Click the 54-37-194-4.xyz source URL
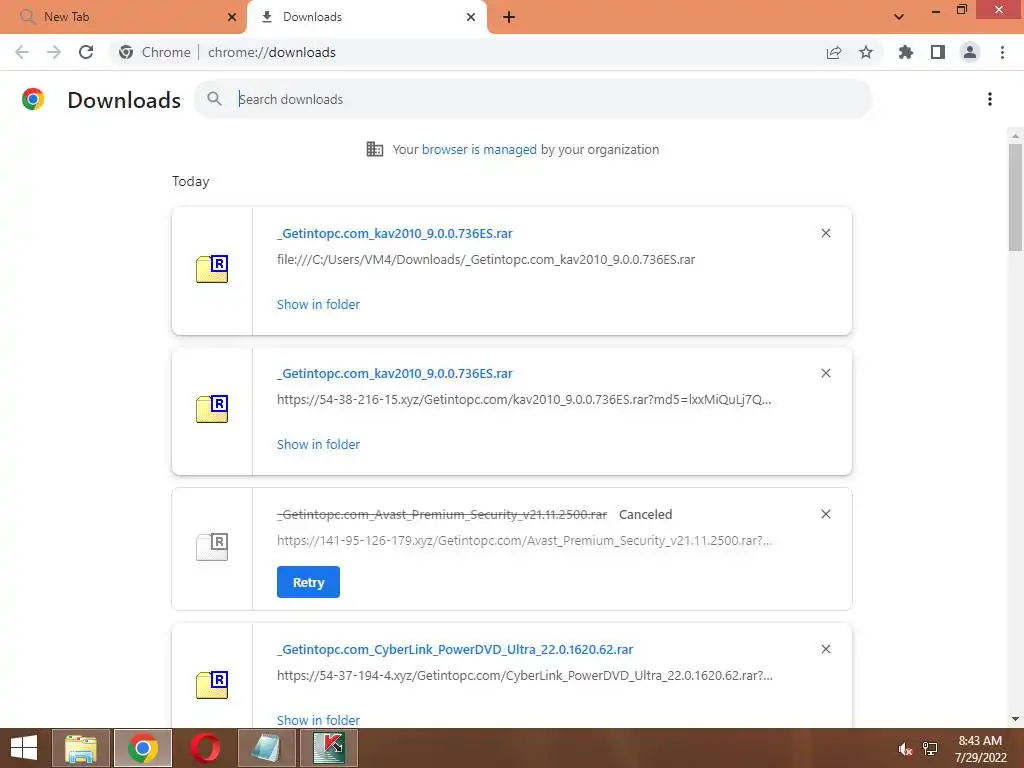Viewport: 1024px width, 768px height. [x=524, y=675]
